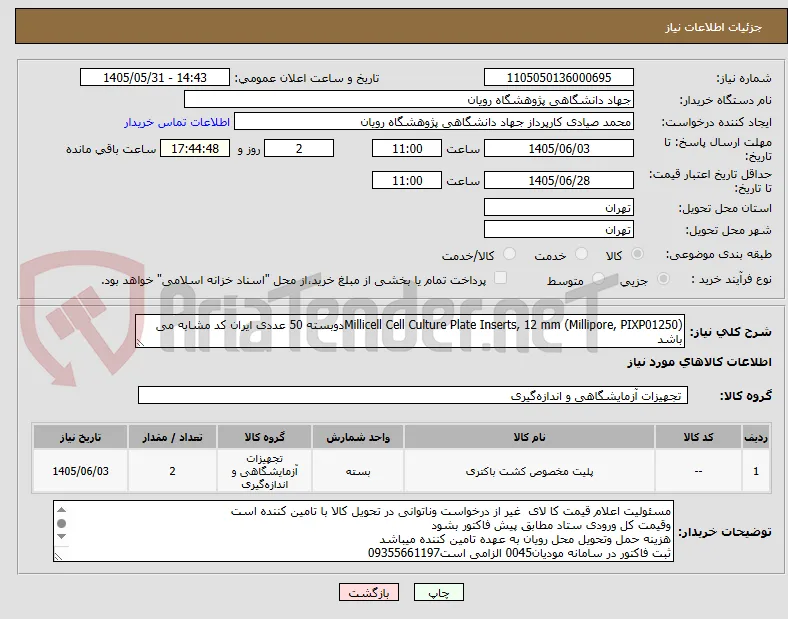Click the scroll thumb dot in buyer notes
Screen dimensions: 788x619
click(x=61, y=524)
